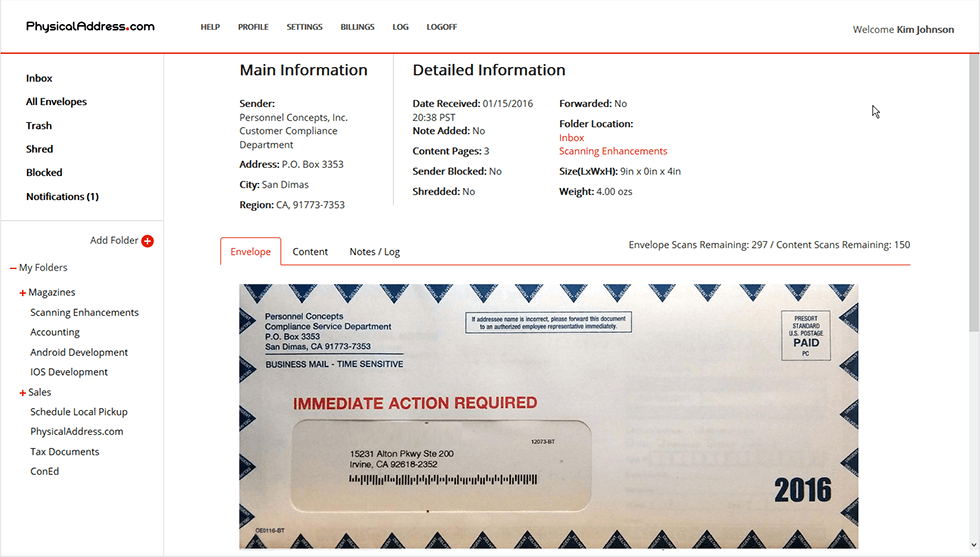Click the red Inbox folder location link

[571, 138]
